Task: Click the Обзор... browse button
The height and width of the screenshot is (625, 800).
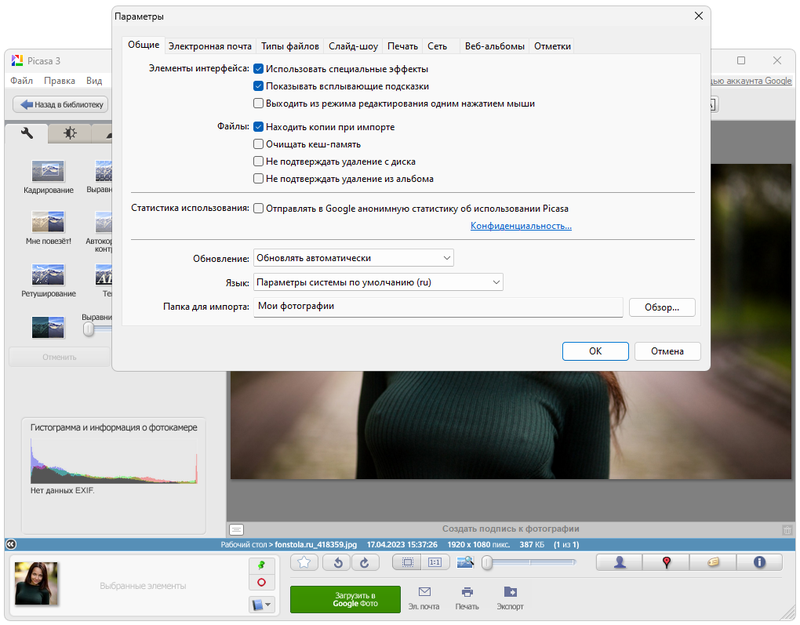Action: tap(662, 308)
